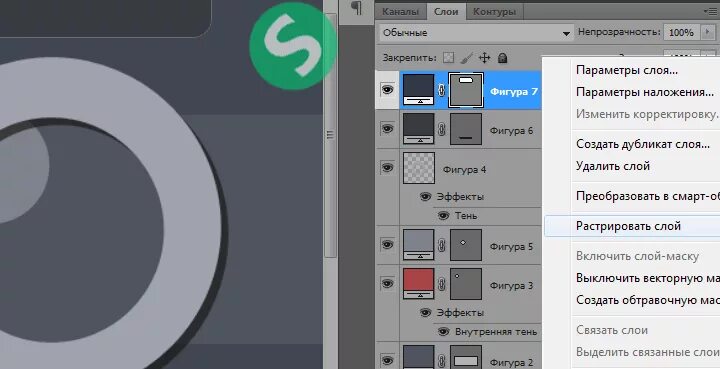Select Фигура 4 layer thumbnail
Viewport: 720px width, 369px height.
[x=418, y=168]
